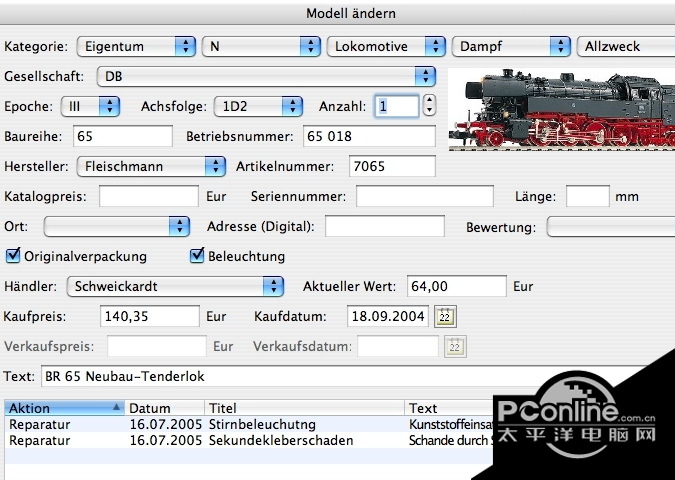
Task: Click the Text field BR 65 Neubau-Tenderlok
Action: click(x=344, y=377)
